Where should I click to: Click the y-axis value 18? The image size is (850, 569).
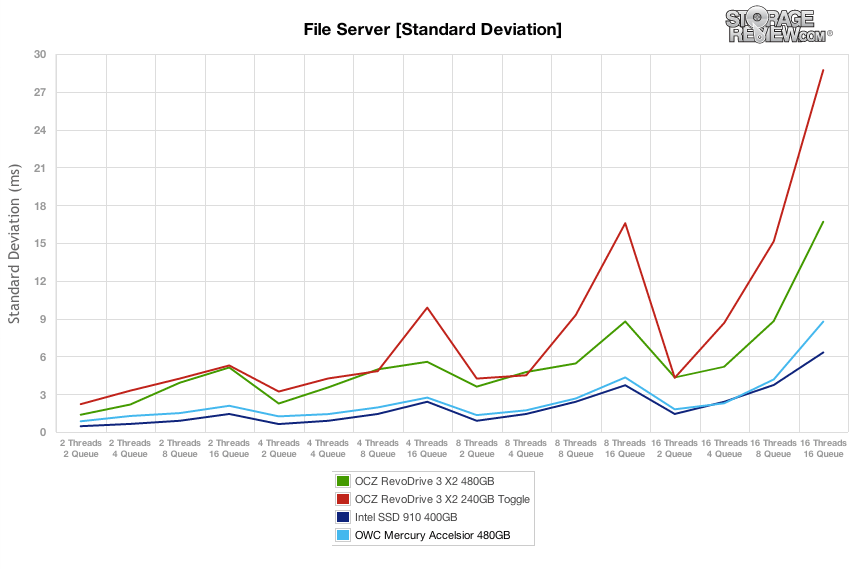pyautogui.click(x=40, y=206)
